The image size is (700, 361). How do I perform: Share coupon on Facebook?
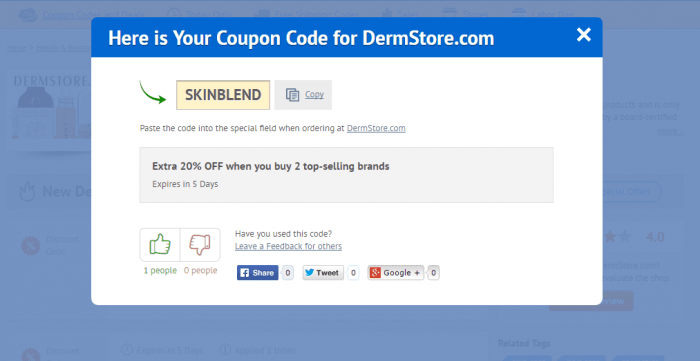pos(258,273)
